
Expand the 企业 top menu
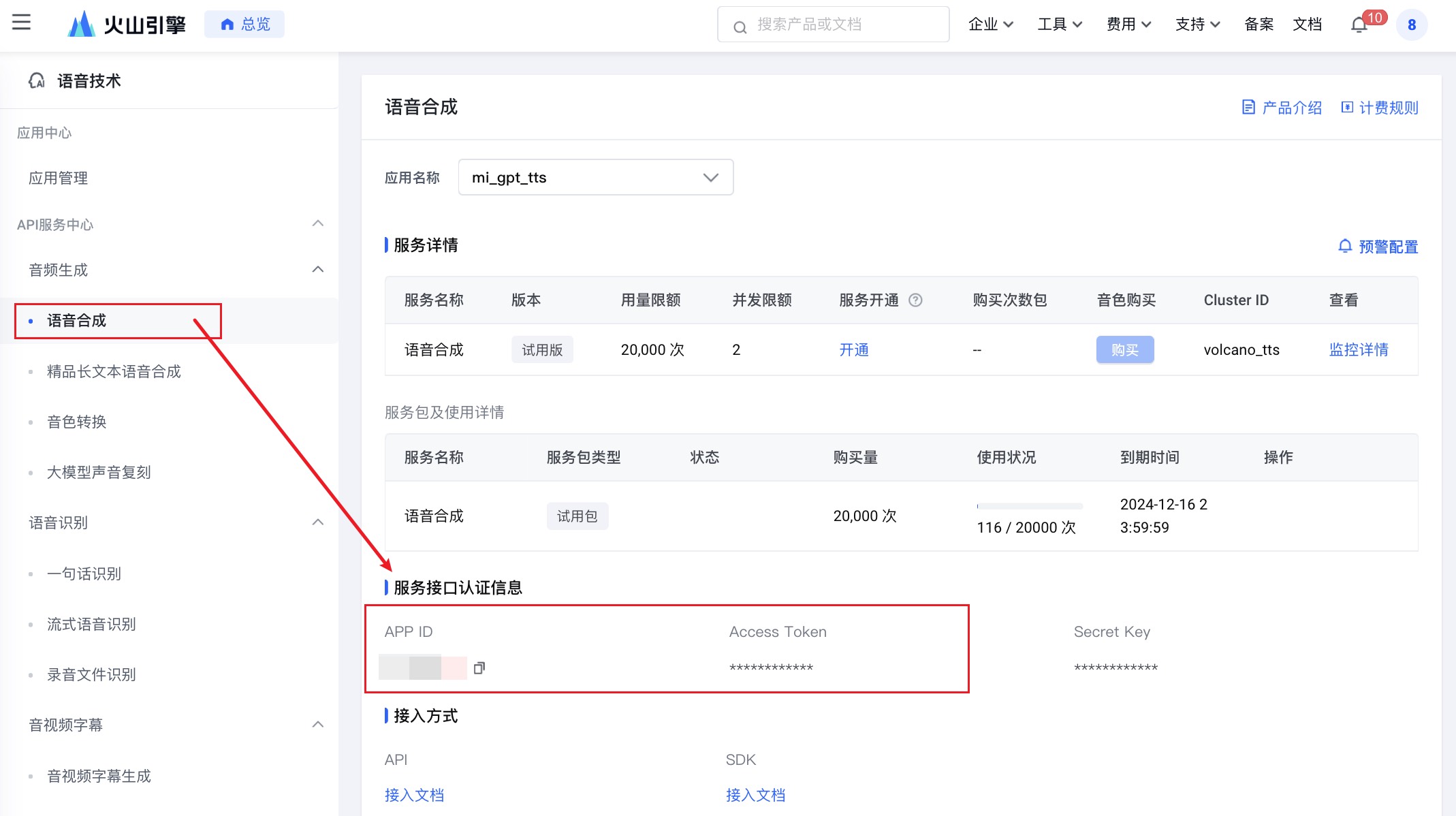click(x=991, y=25)
